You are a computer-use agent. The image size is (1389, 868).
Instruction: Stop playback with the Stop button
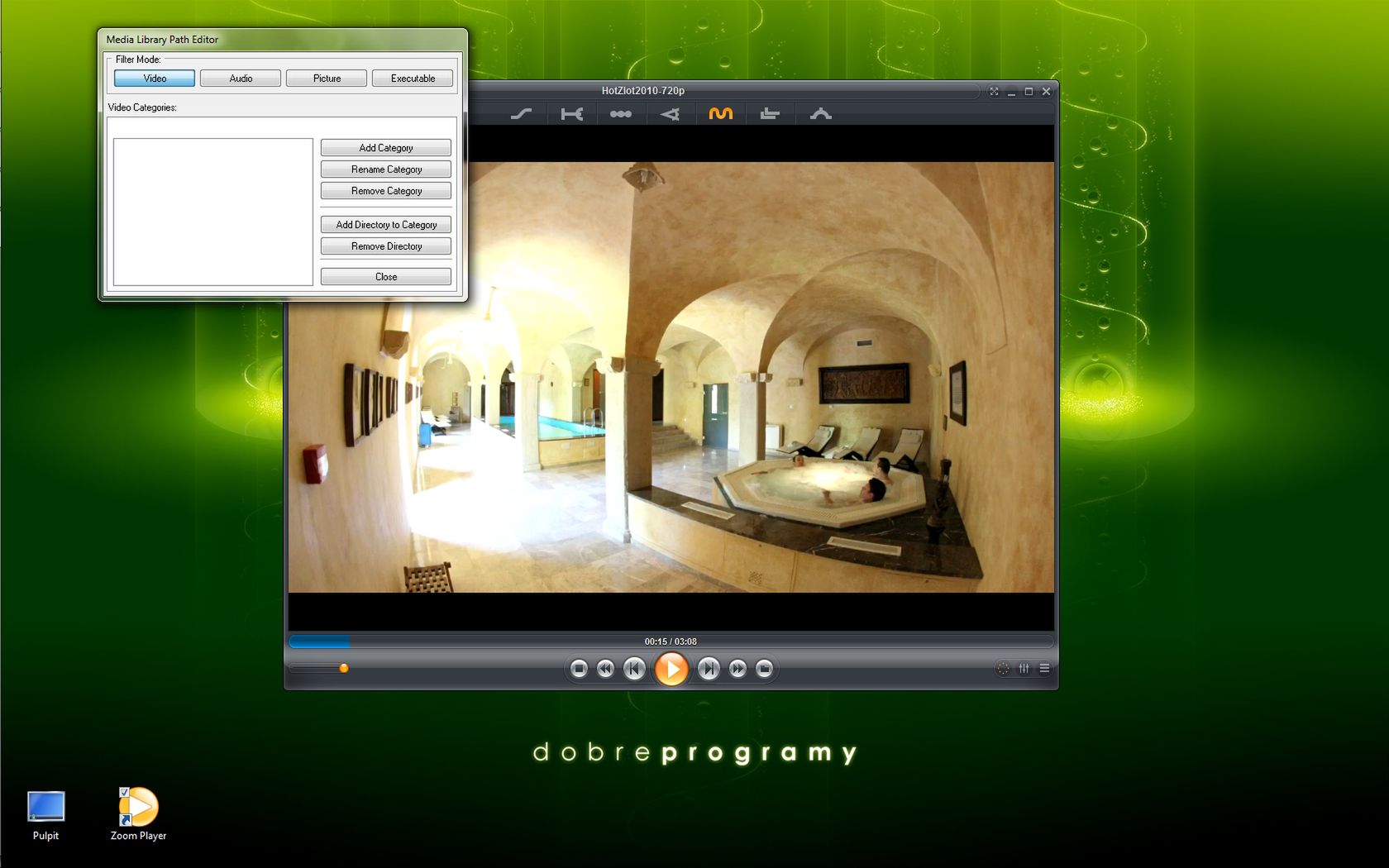(x=579, y=669)
